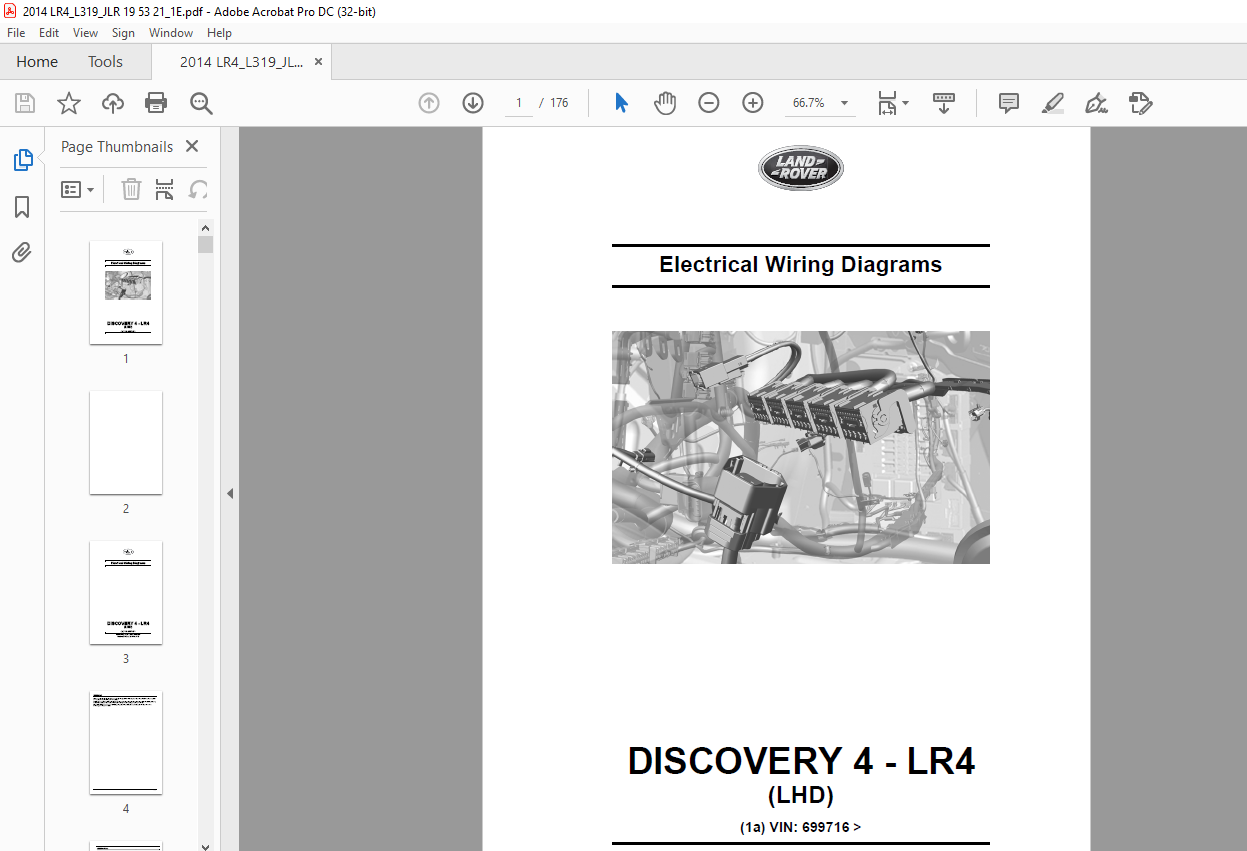Toggle Page Thumbnails pane icon
The height and width of the screenshot is (851, 1247).
point(22,159)
